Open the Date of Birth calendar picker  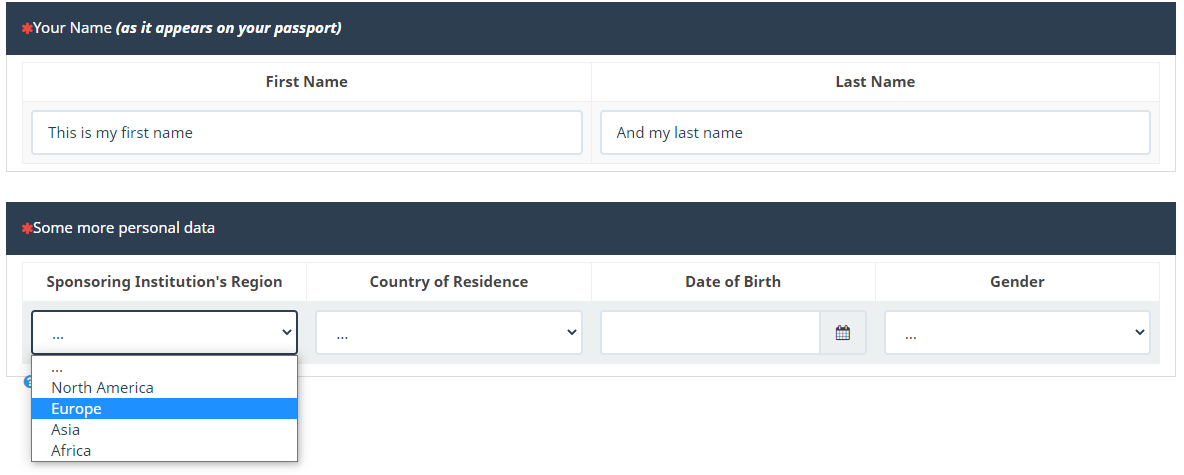843,333
